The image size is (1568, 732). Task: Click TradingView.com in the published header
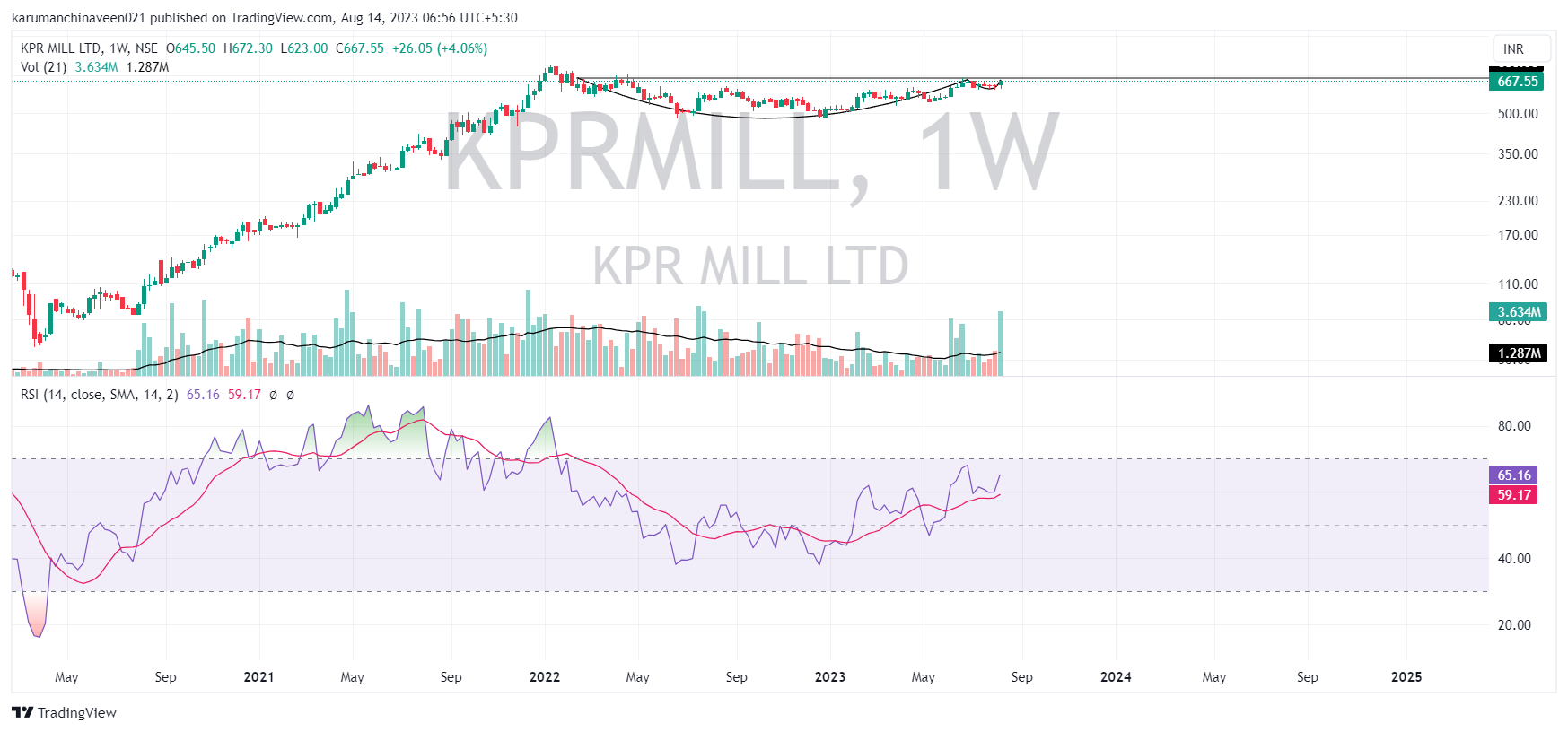[x=281, y=18]
